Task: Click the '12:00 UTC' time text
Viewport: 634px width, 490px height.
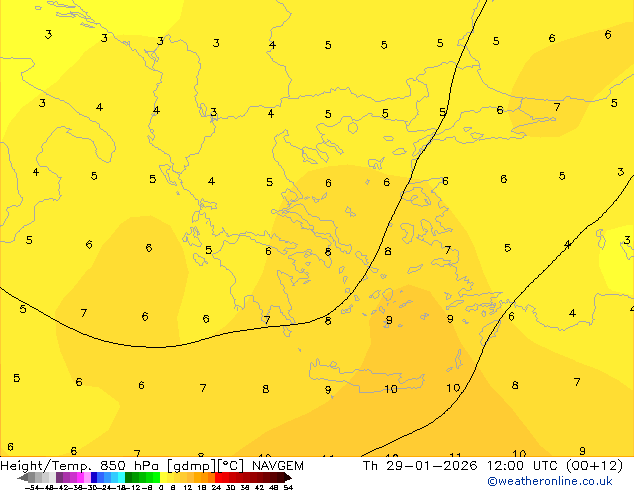Action: (x=522, y=466)
